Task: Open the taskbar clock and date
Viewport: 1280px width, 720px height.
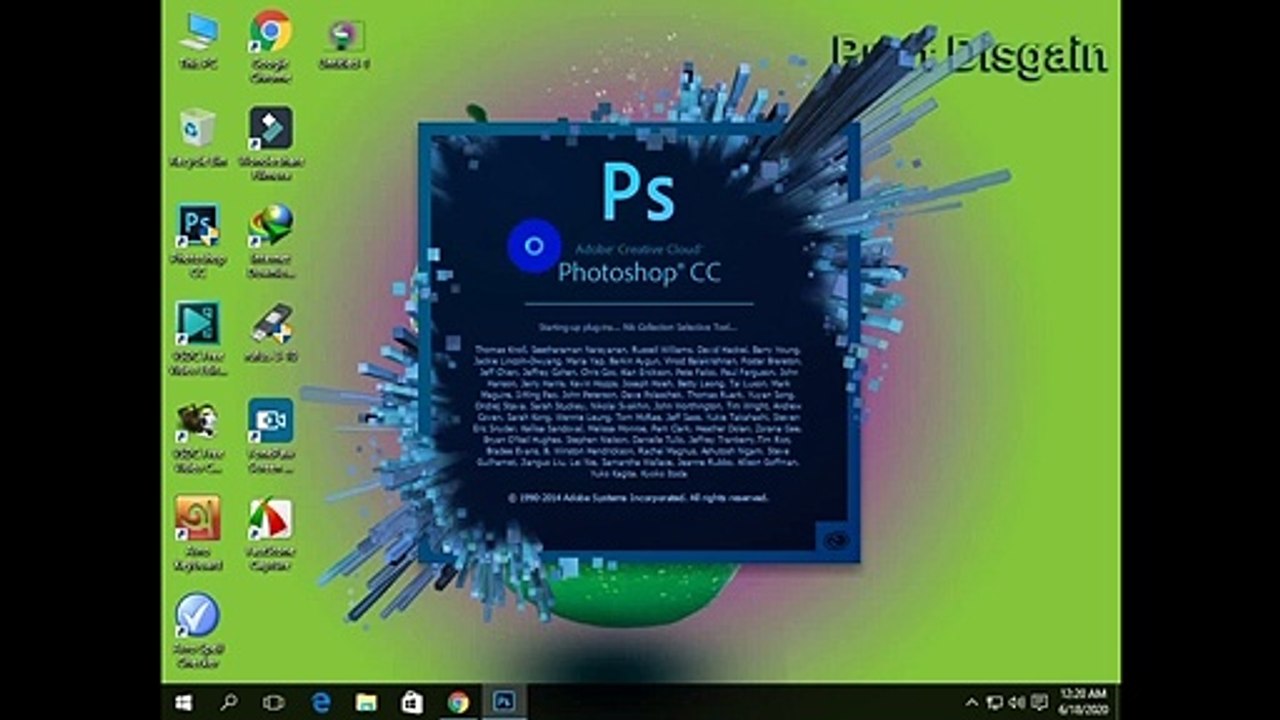Action: coord(1083,702)
